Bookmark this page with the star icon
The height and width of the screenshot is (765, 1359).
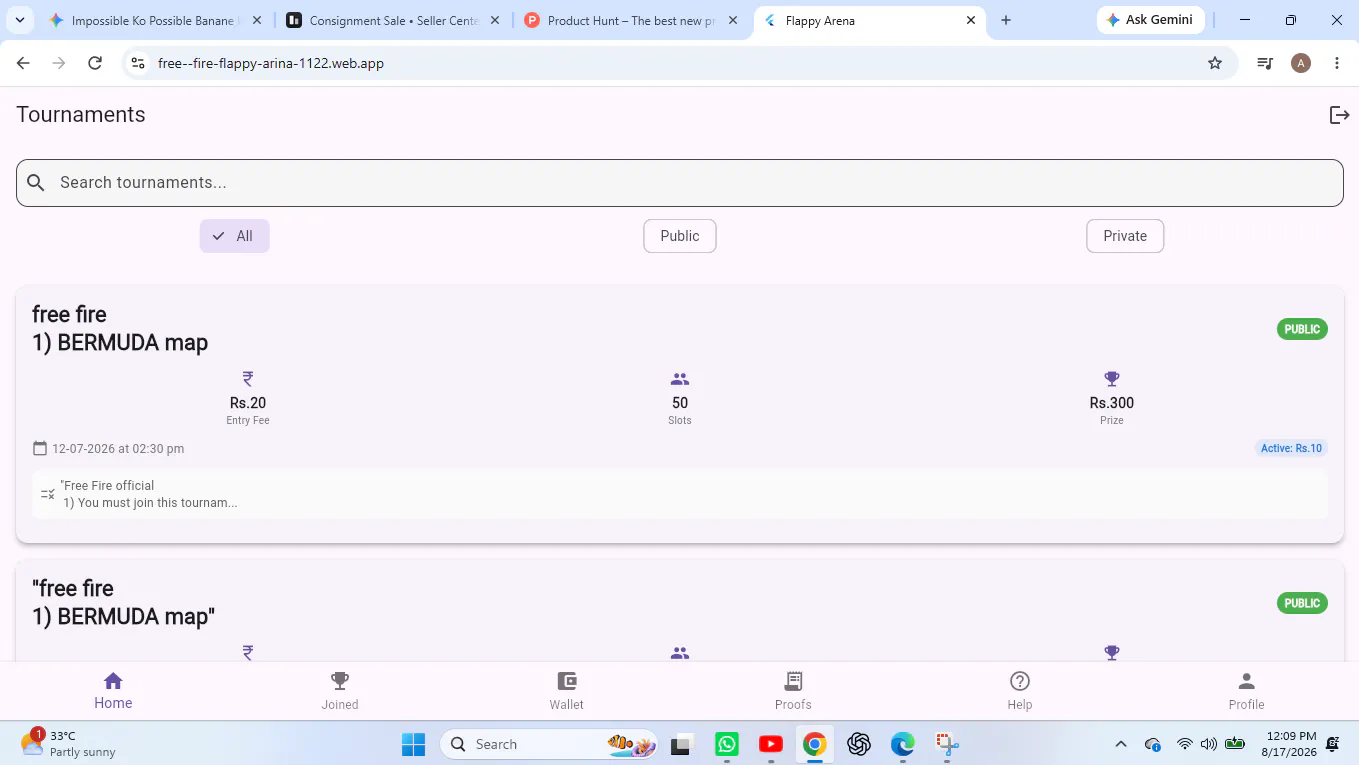click(1215, 63)
